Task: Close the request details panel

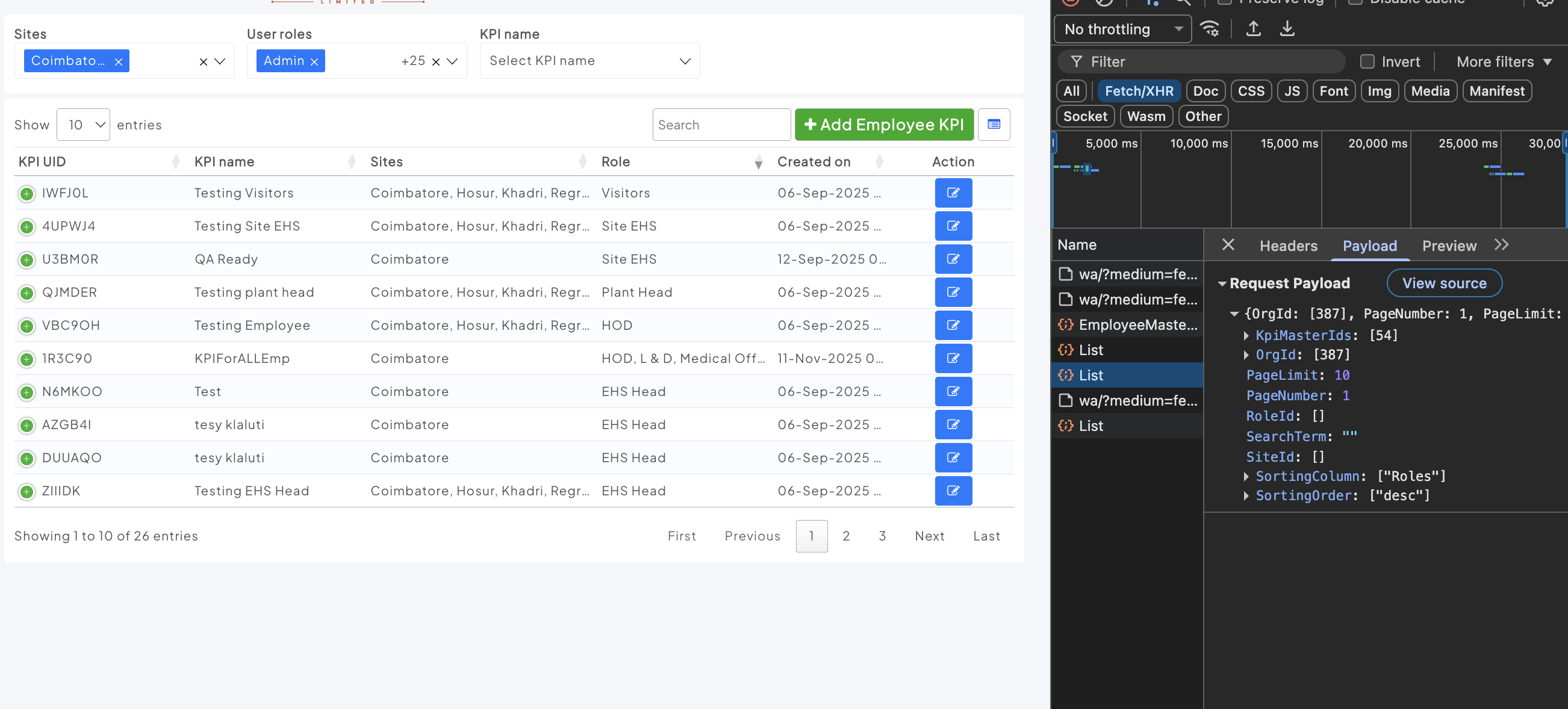Action: coord(1228,244)
